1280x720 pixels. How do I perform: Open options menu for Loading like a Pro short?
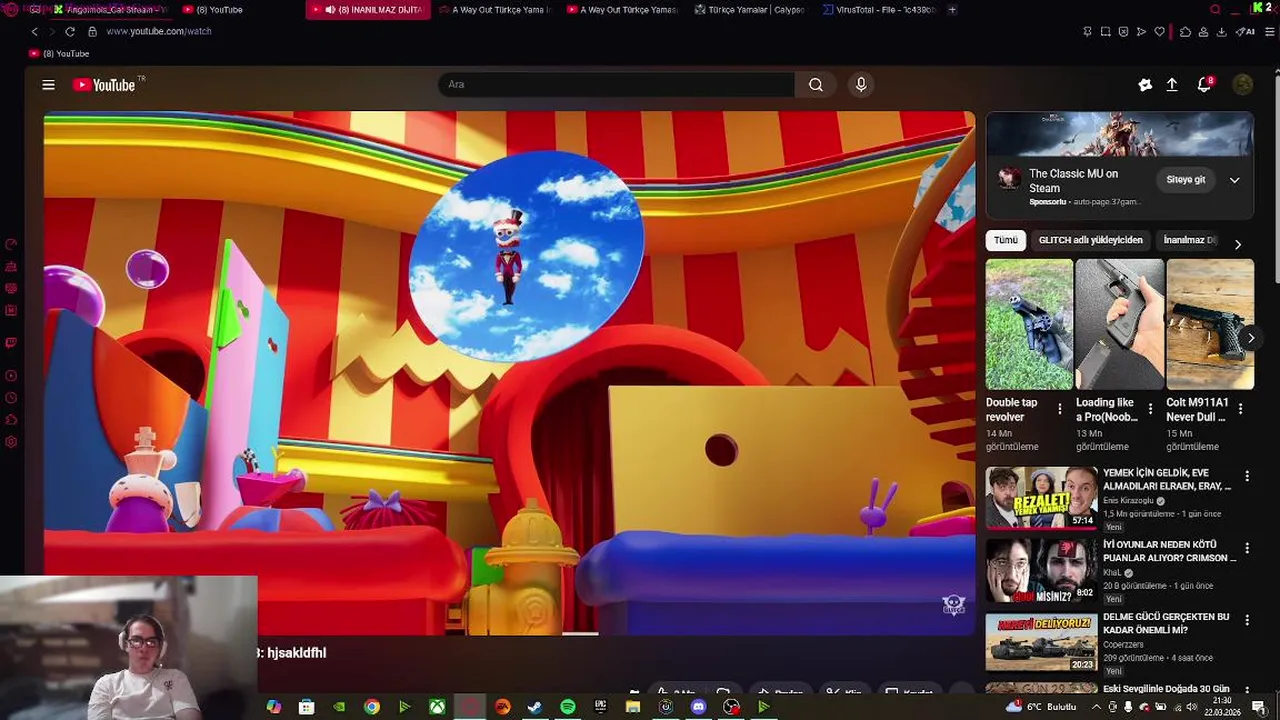point(1150,409)
